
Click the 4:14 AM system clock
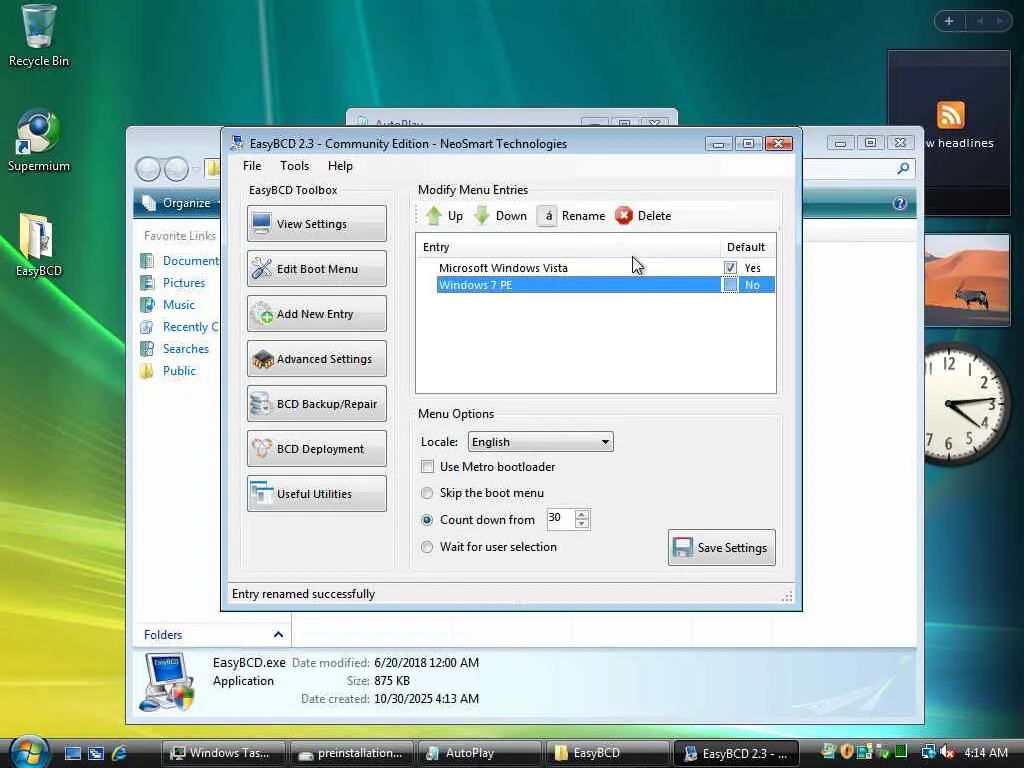986,753
